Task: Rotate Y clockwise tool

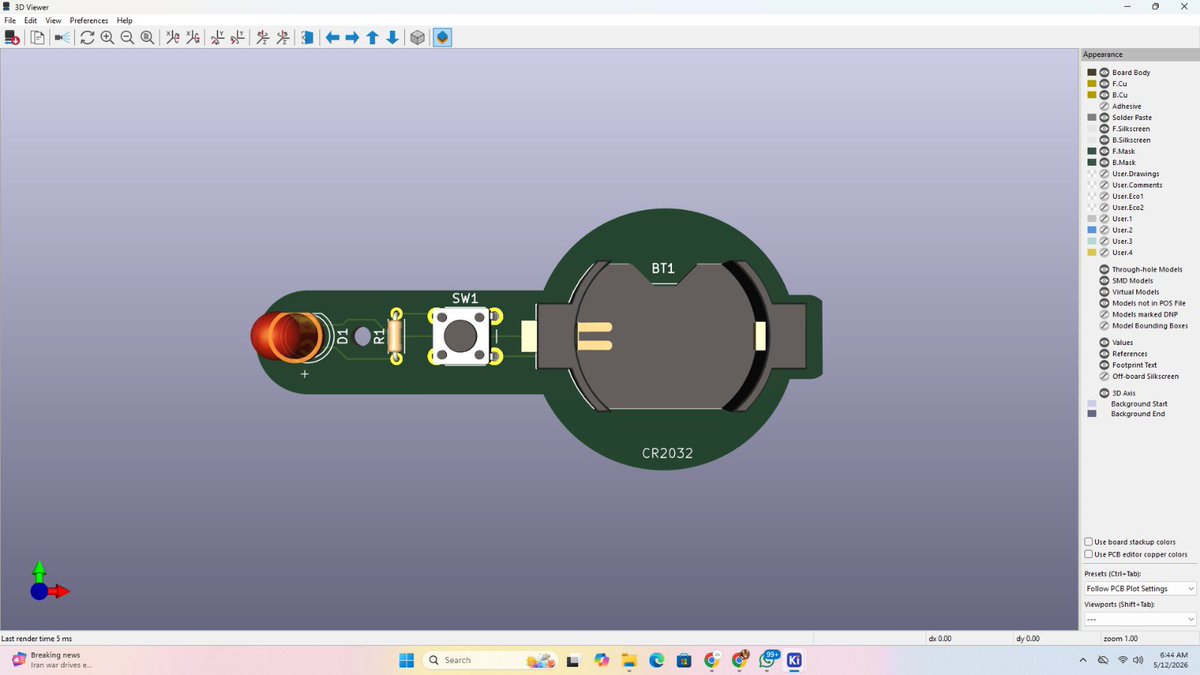Action: [217, 37]
